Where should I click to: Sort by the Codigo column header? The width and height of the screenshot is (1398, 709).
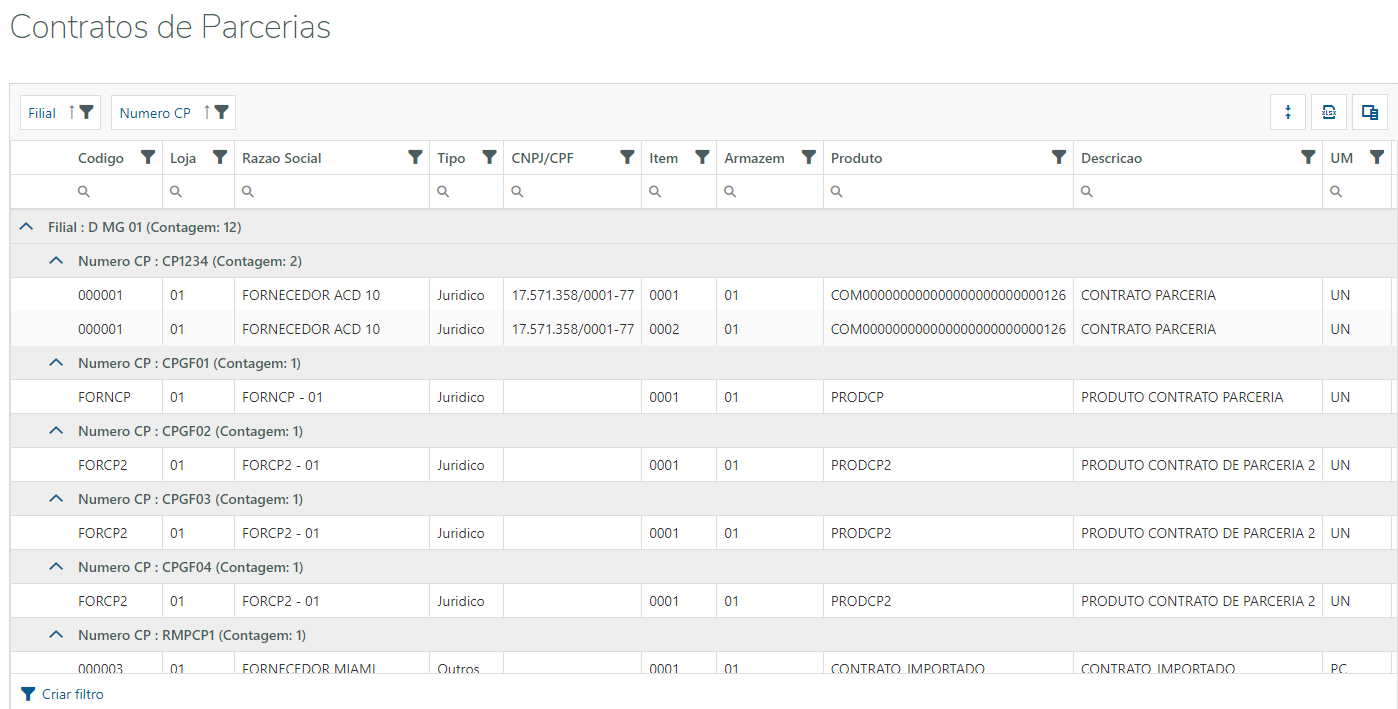(x=101, y=158)
